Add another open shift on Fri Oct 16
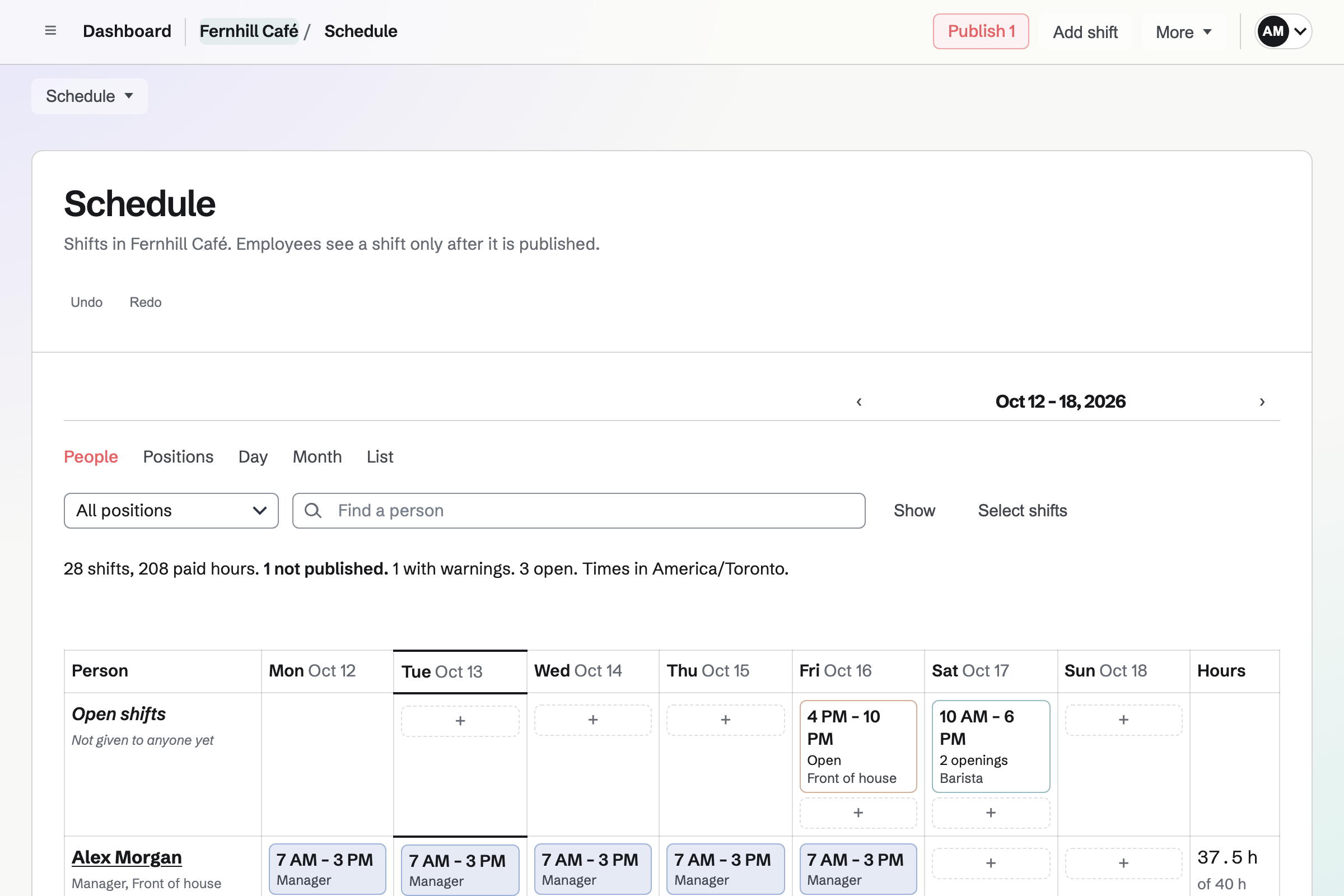 tap(858, 813)
